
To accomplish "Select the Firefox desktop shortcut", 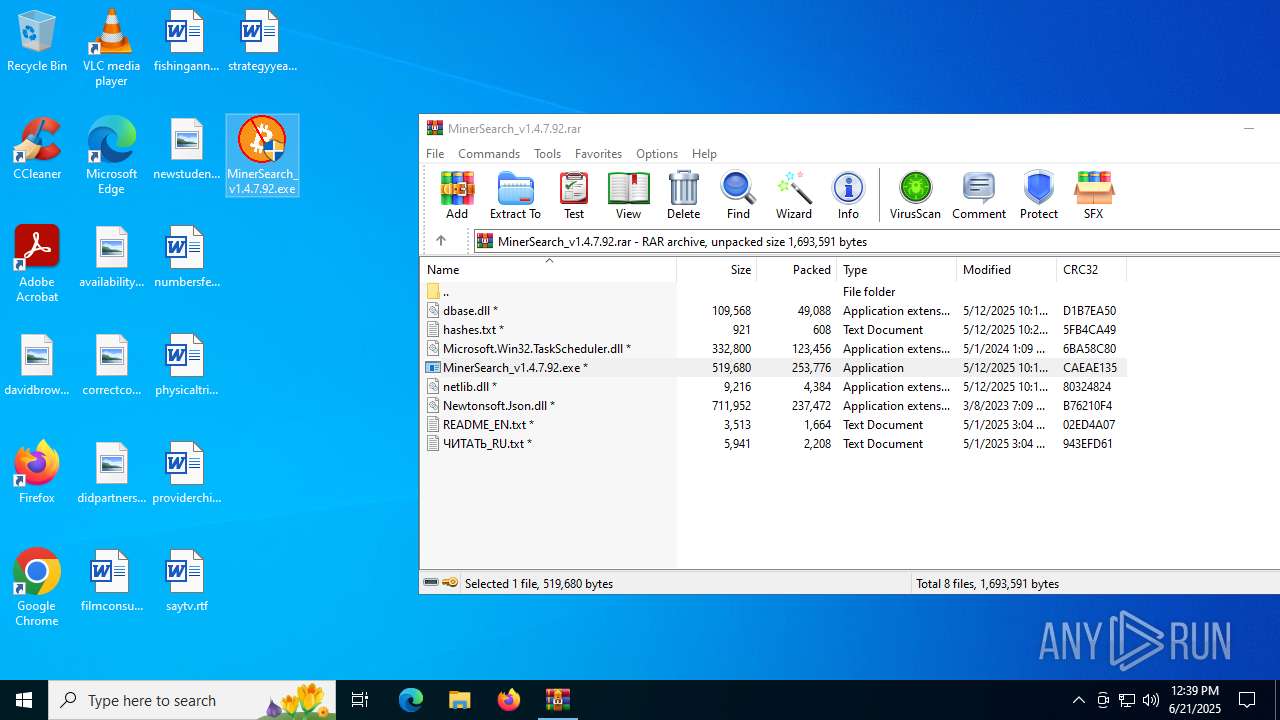I will [x=37, y=472].
